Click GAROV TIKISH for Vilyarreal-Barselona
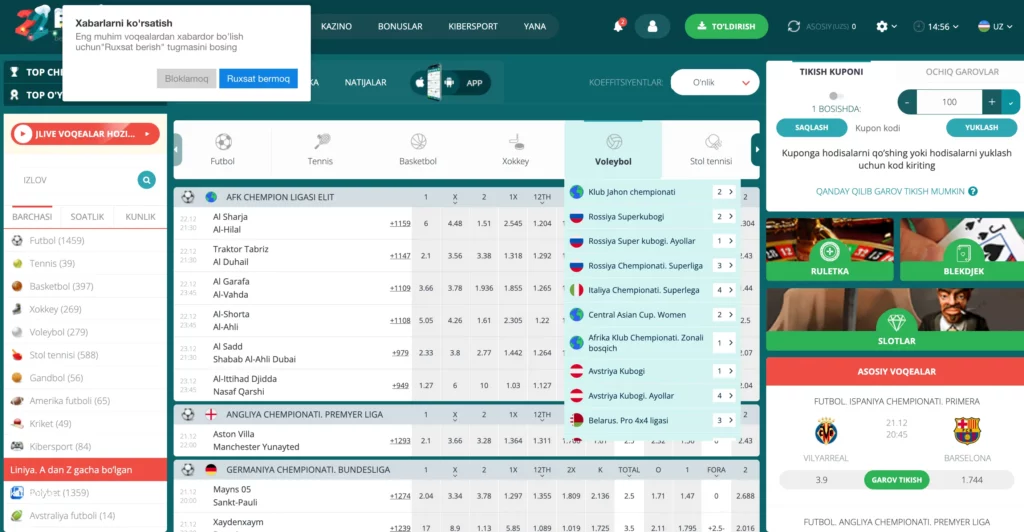Screen dimensions: 1024x532 [x=896, y=480]
